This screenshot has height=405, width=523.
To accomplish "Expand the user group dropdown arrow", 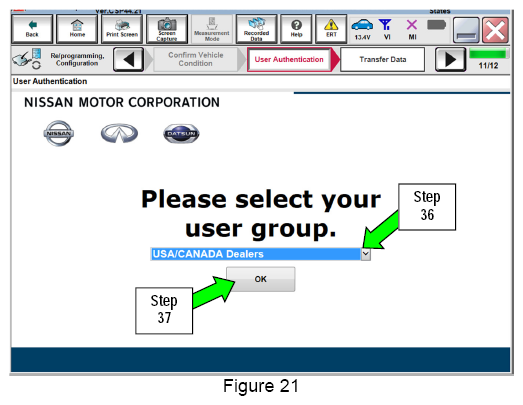I will pyautogui.click(x=366, y=254).
